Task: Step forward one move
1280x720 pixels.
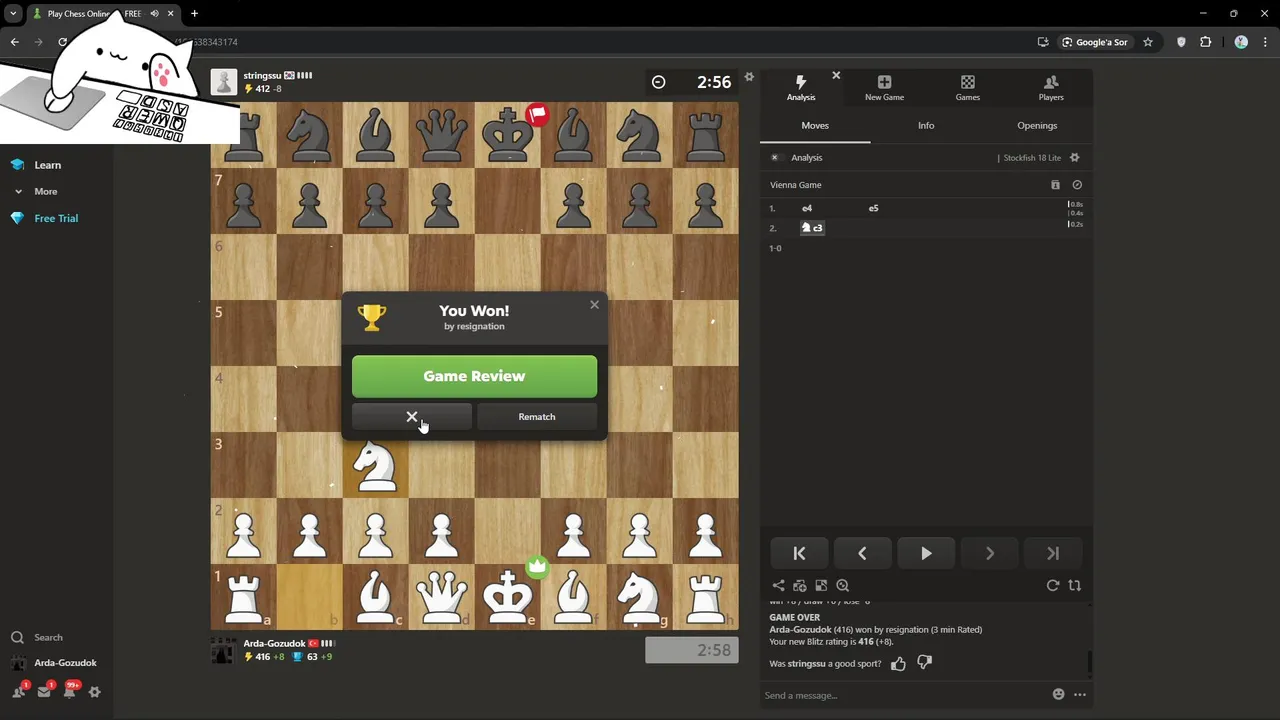Action: tap(989, 553)
